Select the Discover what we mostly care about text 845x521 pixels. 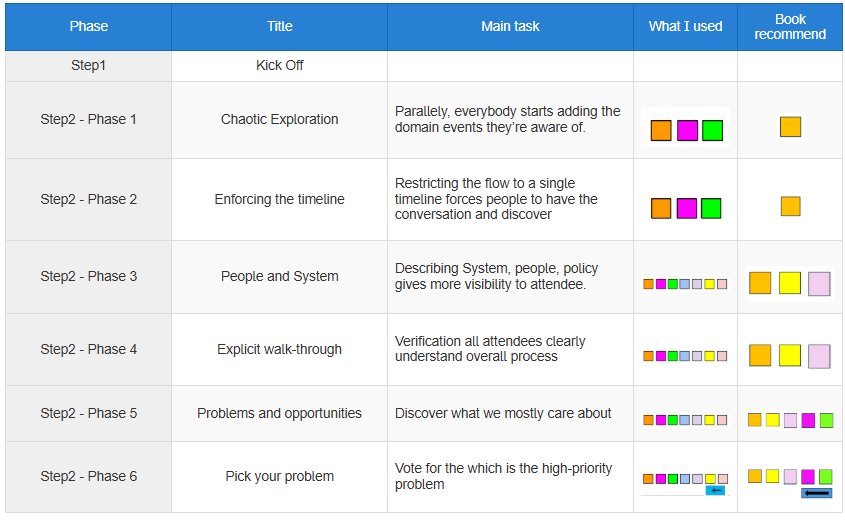tap(503, 413)
